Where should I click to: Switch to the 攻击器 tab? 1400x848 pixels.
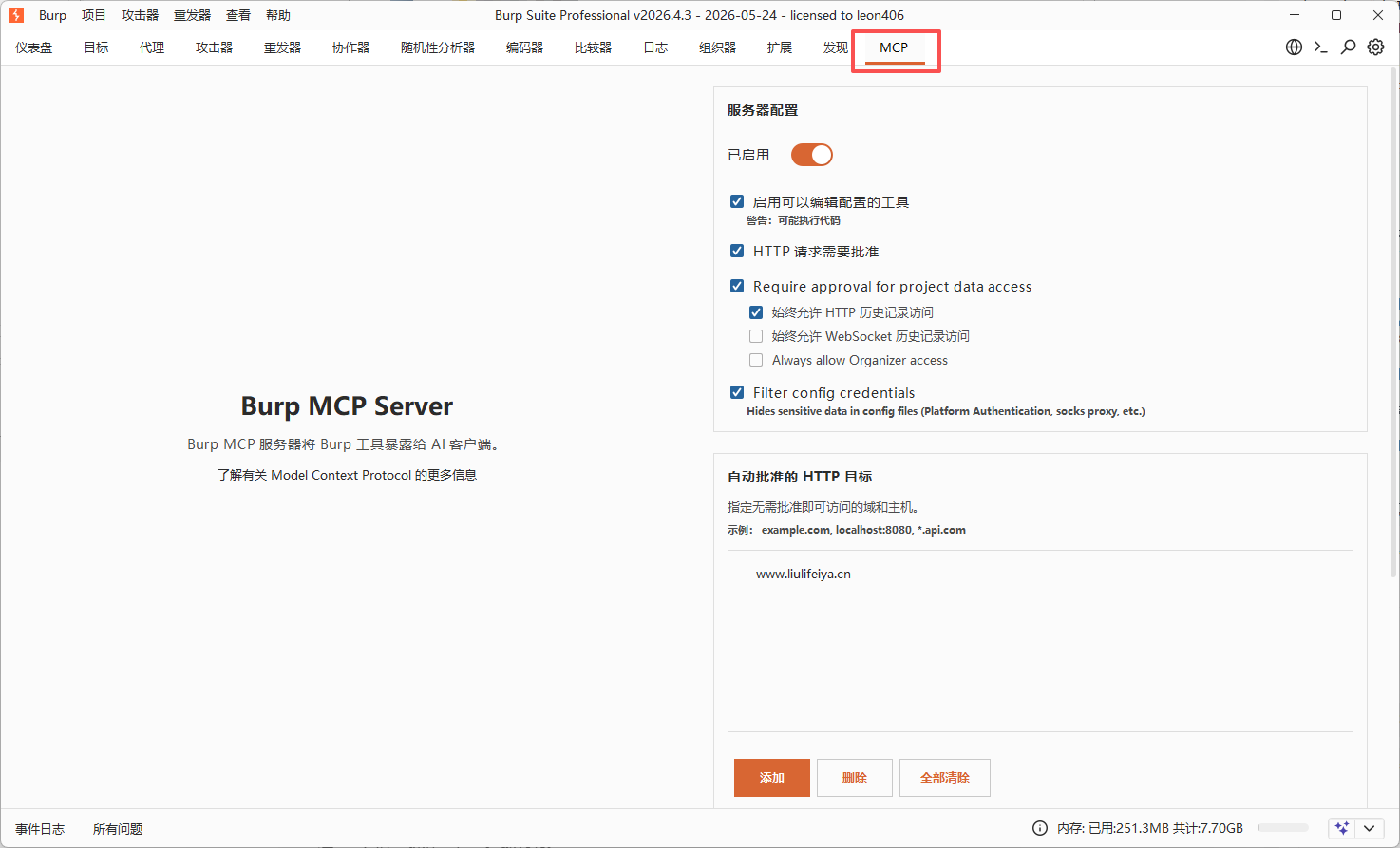tap(215, 47)
